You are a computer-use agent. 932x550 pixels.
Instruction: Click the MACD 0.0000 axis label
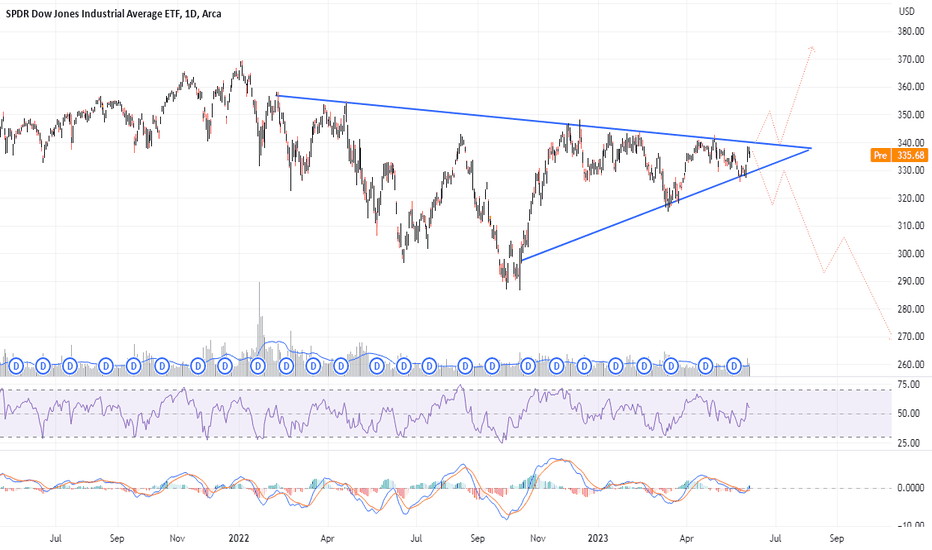[x=910, y=488]
